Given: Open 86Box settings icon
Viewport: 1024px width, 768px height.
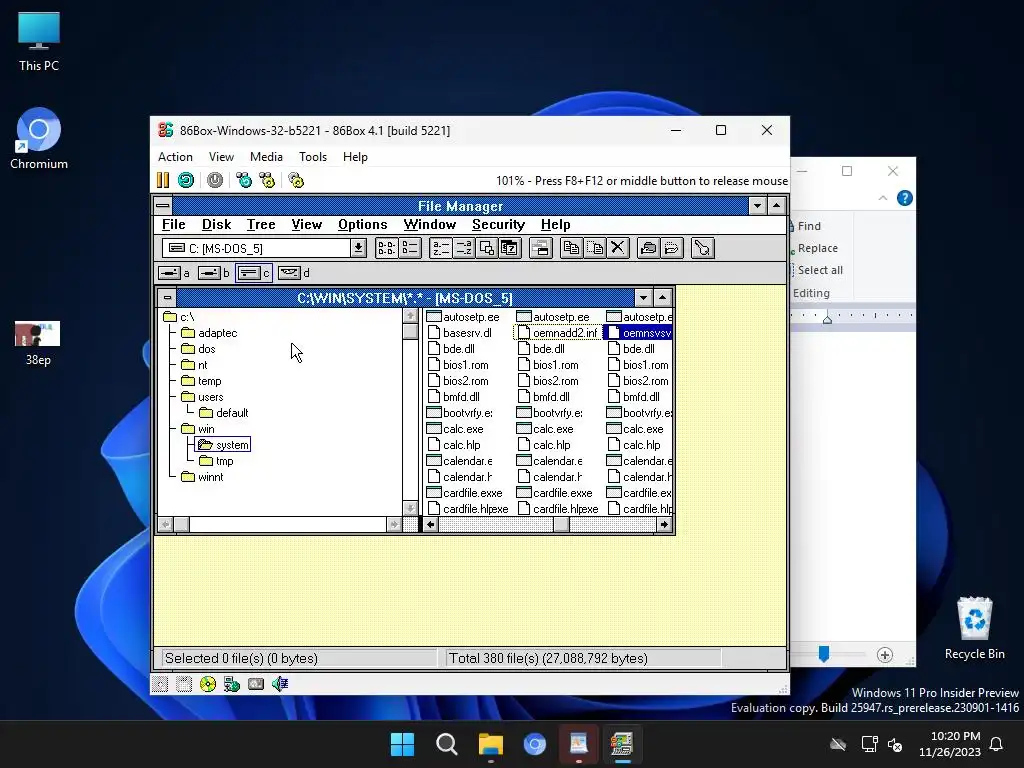Looking at the screenshot, I should (296, 180).
